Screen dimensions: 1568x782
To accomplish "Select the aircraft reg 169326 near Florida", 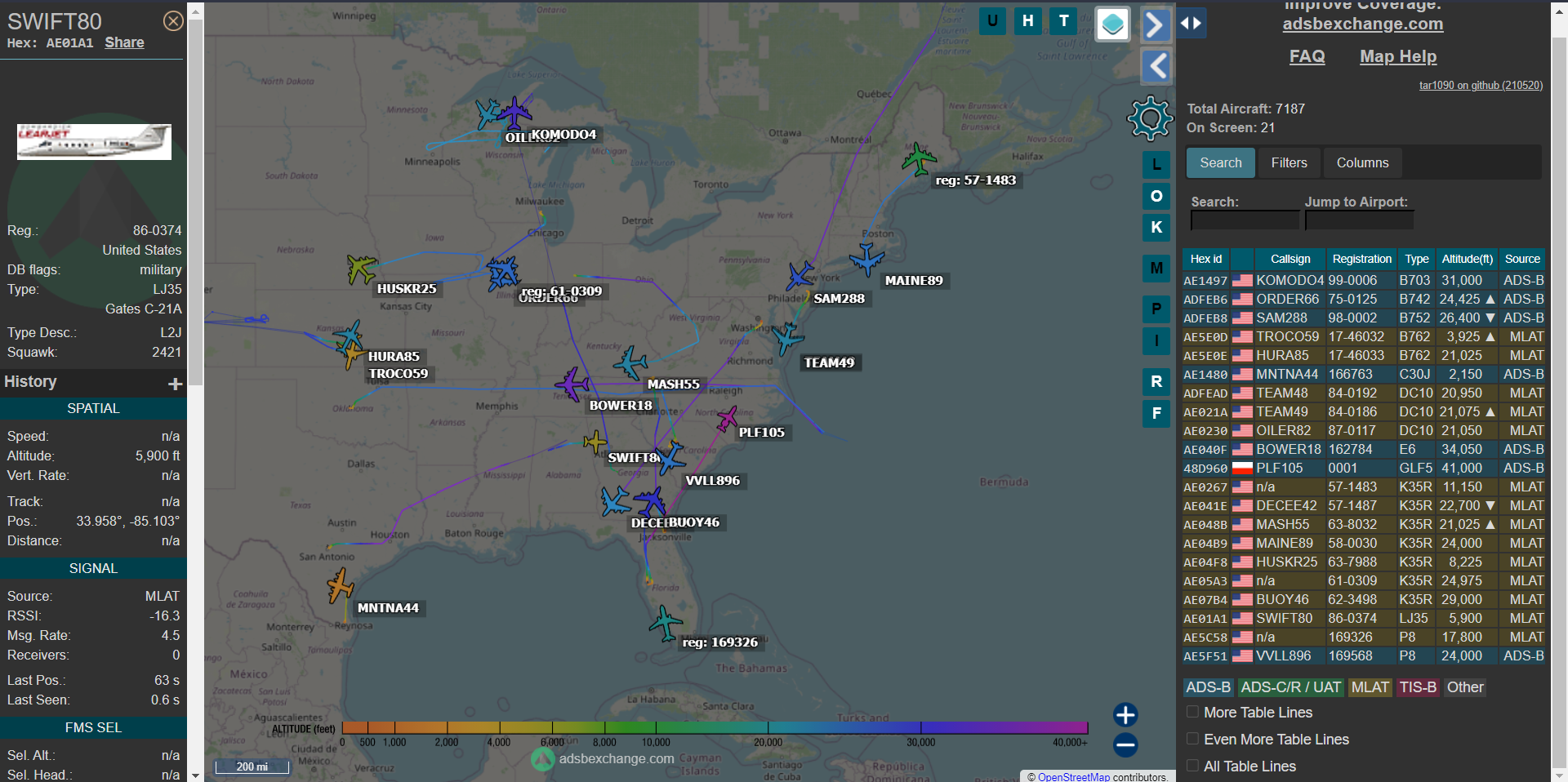I will 666,624.
